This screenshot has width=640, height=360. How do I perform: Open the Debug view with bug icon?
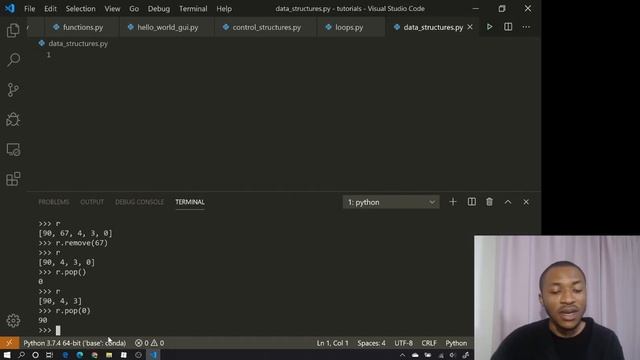pos(13,119)
